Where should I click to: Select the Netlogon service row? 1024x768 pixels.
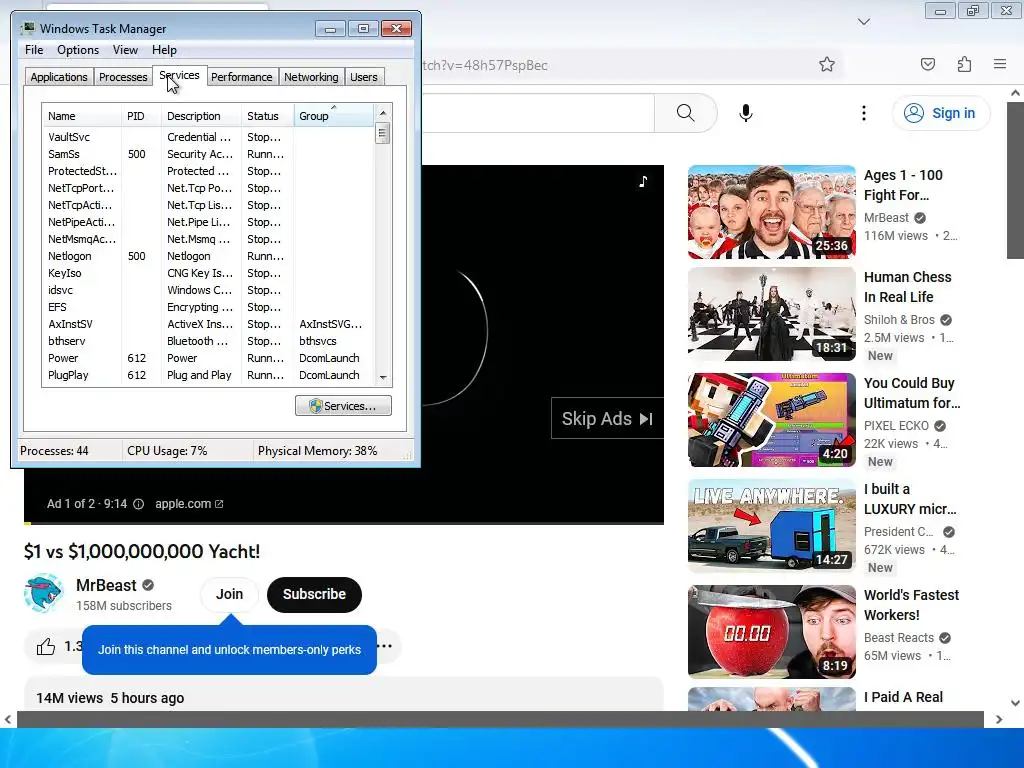point(208,256)
